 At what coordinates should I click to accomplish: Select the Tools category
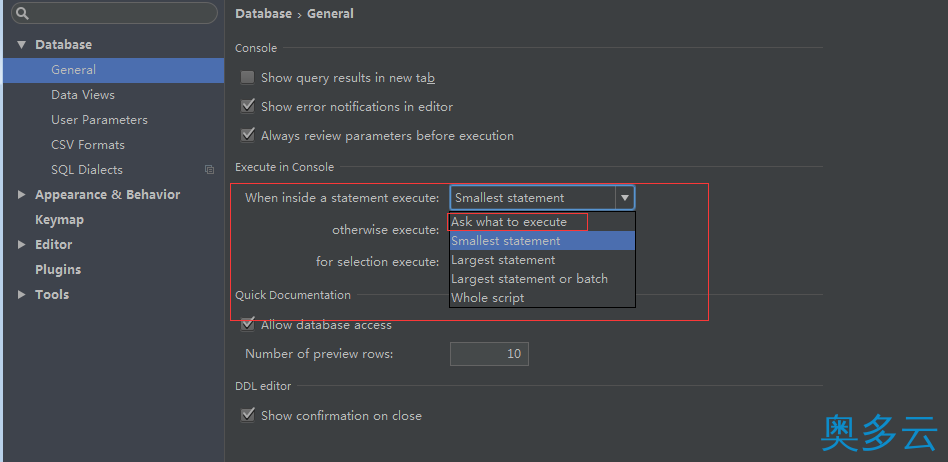pos(52,294)
